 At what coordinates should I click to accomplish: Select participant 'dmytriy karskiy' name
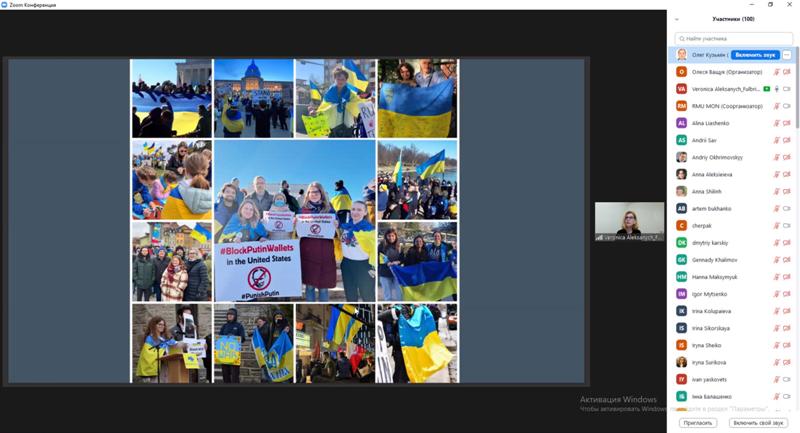710,243
